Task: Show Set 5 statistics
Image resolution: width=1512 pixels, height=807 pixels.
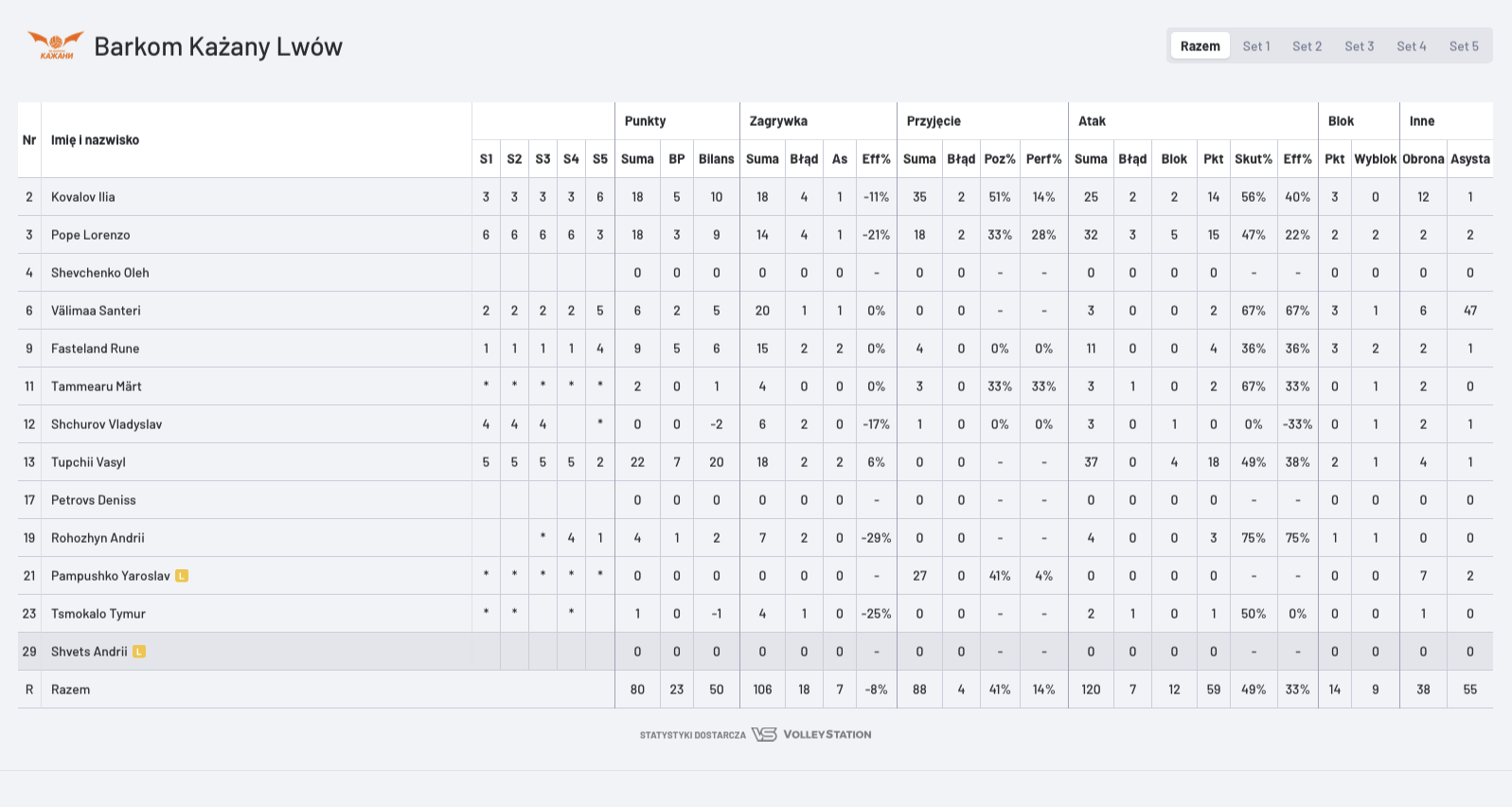Action: 1464,45
